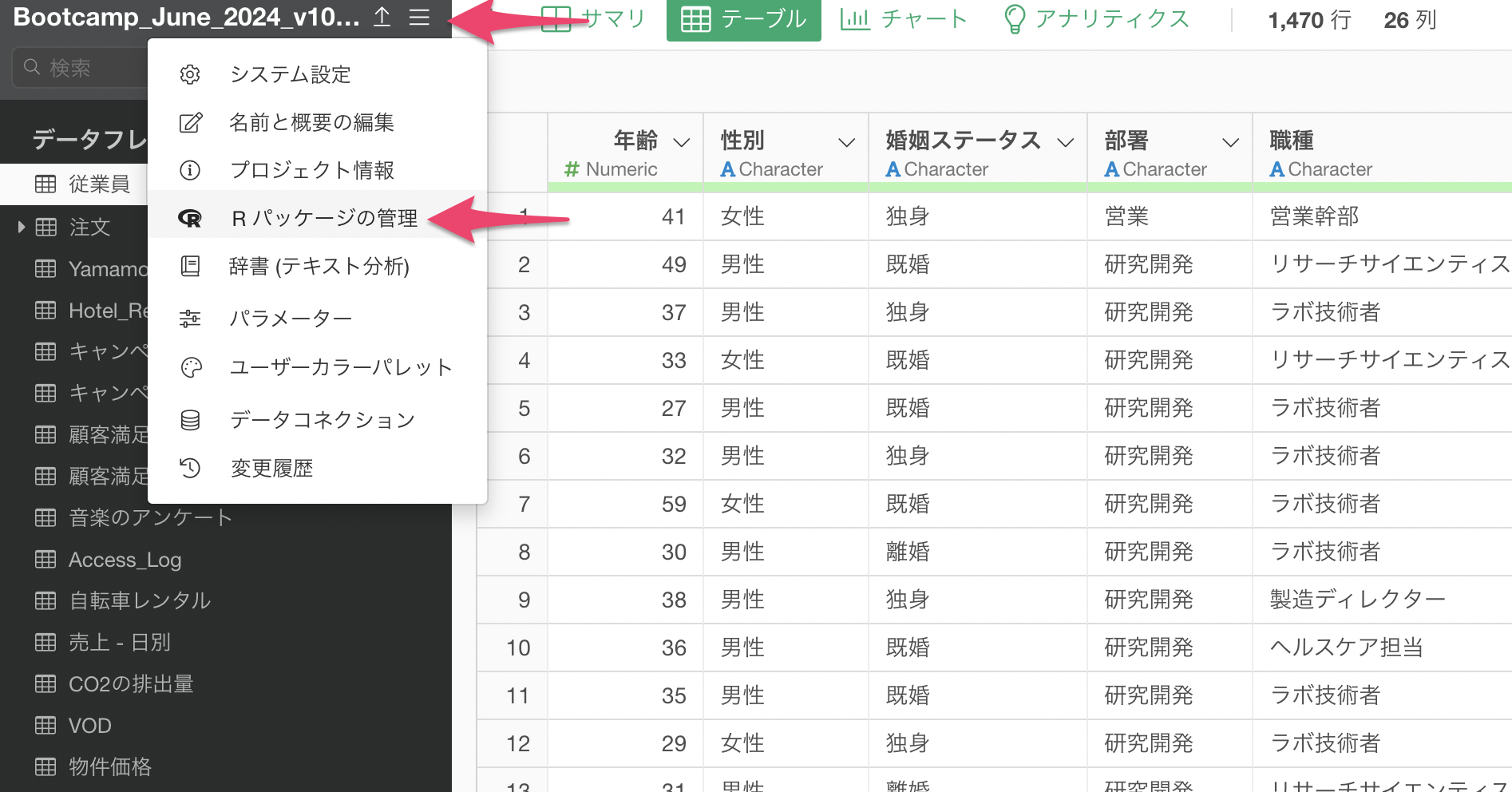Switch to the サマリ tab

592,19
